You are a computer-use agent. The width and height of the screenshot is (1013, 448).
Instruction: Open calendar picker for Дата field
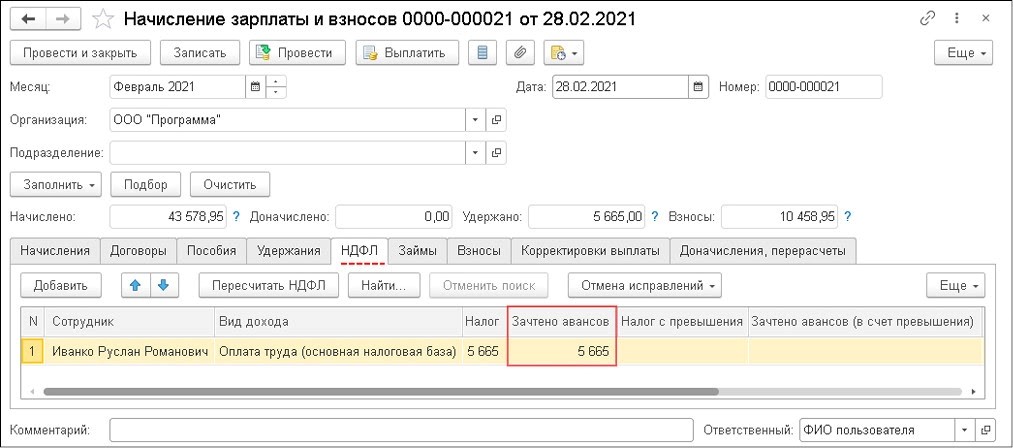pos(699,87)
